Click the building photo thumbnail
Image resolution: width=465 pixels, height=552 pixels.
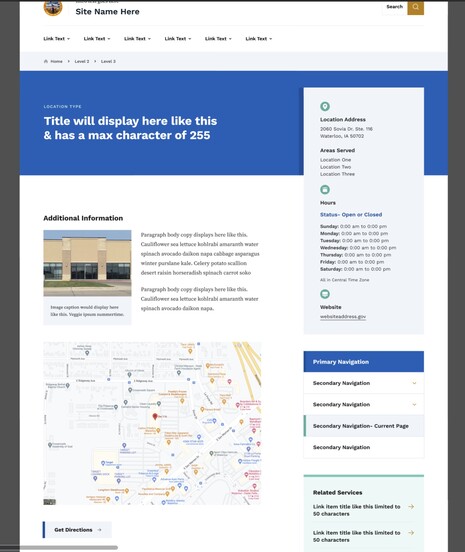tap(87, 263)
